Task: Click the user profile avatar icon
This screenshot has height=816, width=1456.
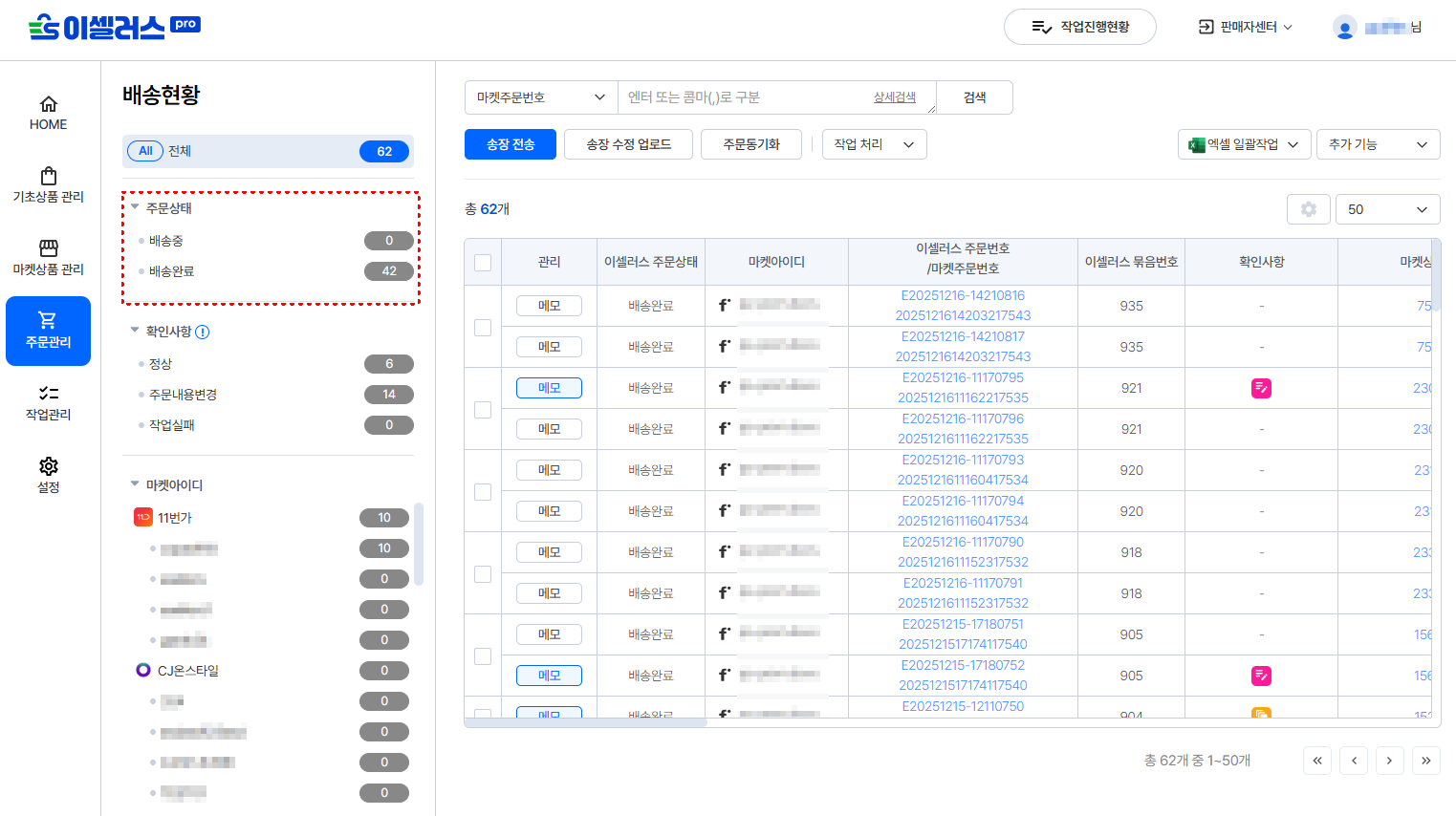Action: (x=1344, y=28)
